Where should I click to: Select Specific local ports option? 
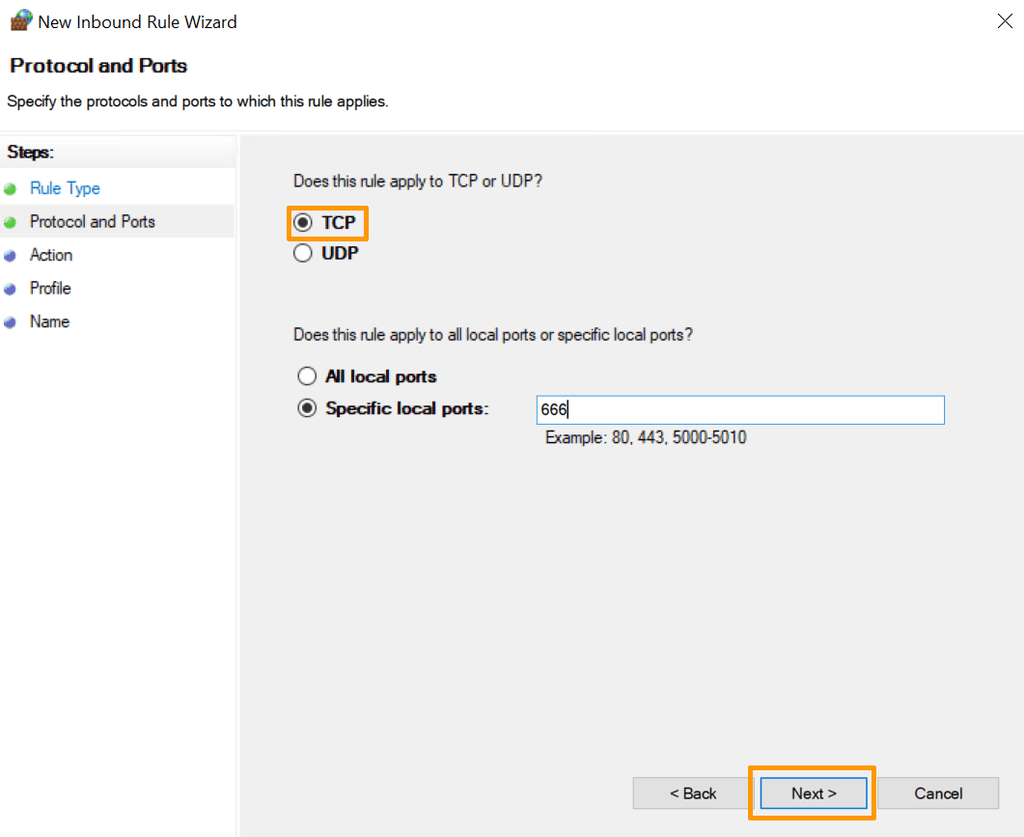[307, 408]
